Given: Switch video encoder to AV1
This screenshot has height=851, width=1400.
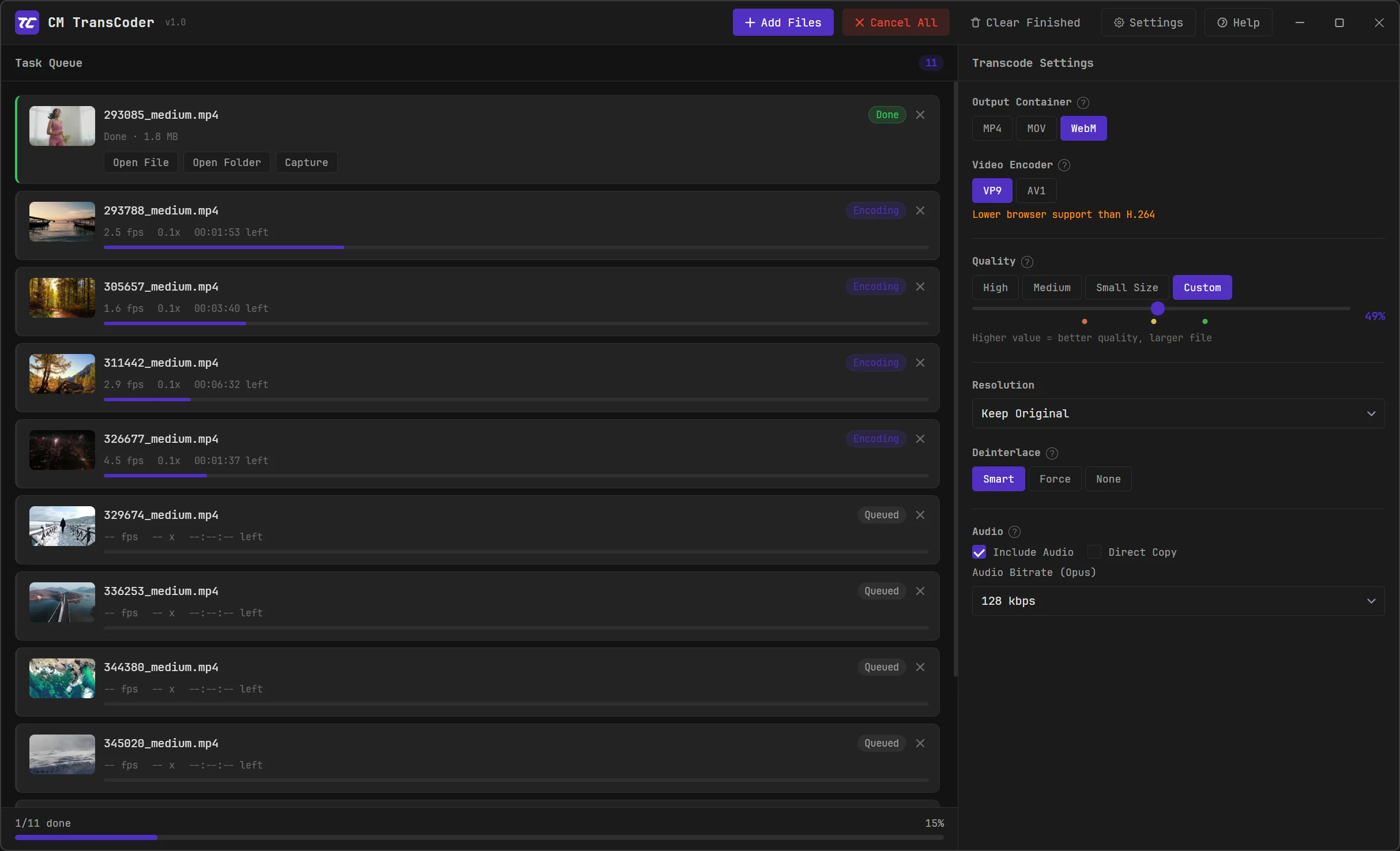Looking at the screenshot, I should point(1036,191).
